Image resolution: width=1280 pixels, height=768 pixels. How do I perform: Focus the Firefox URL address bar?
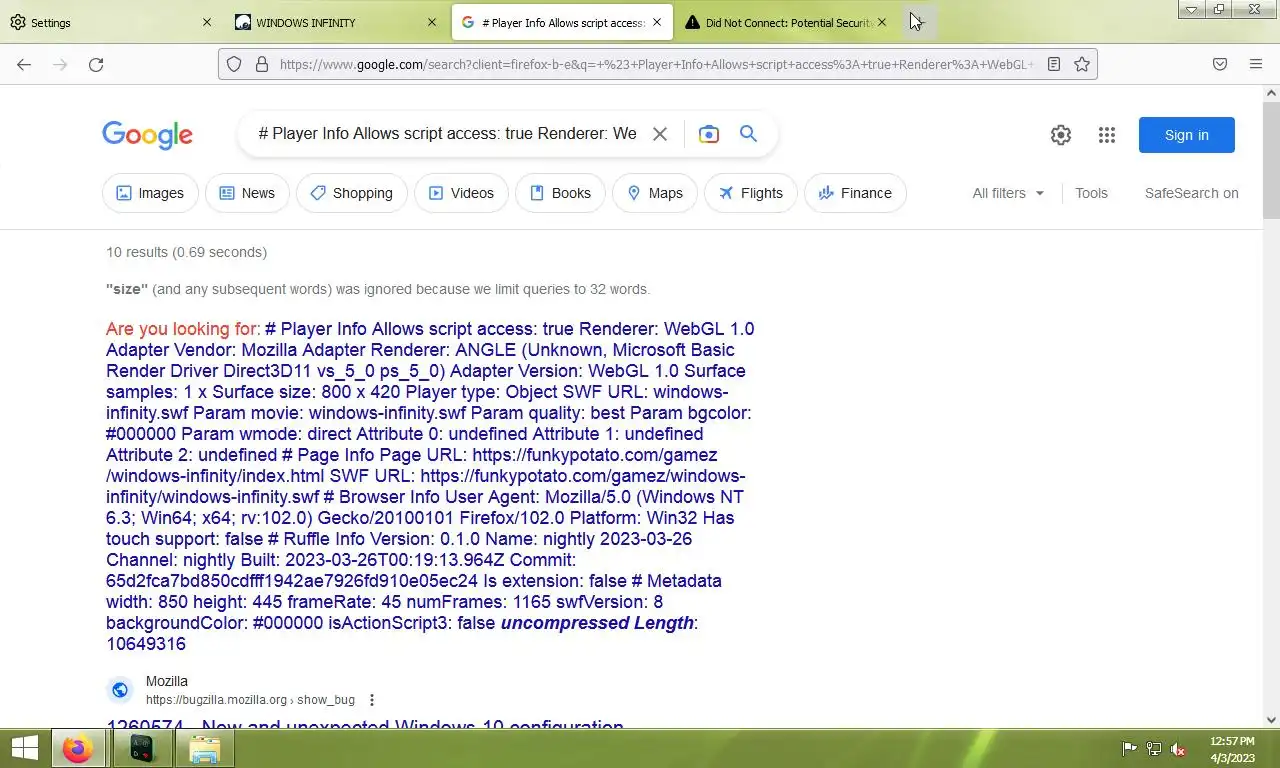pos(655,64)
